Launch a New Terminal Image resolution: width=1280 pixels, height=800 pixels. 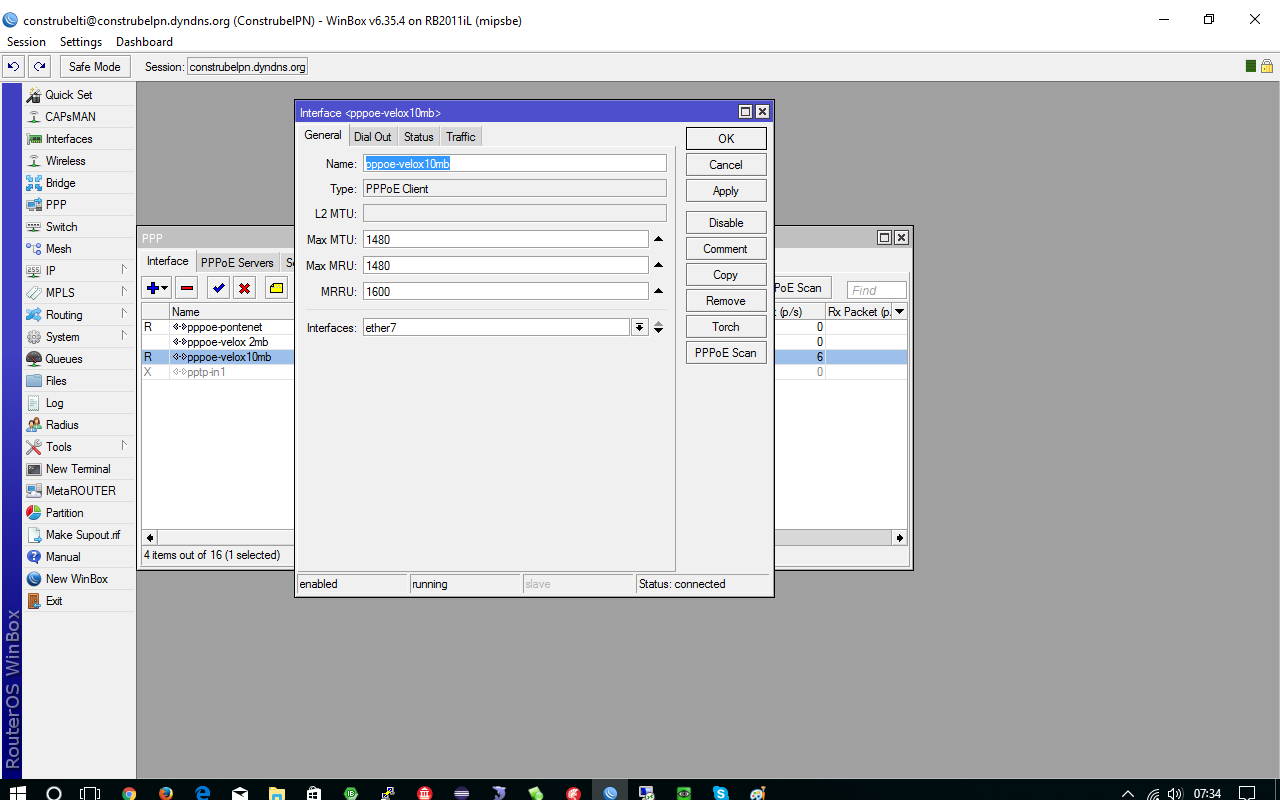pos(78,469)
